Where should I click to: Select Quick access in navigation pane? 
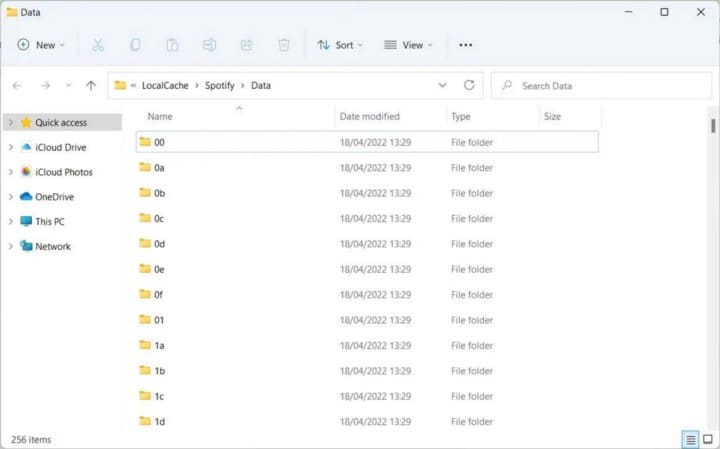[x=61, y=123]
